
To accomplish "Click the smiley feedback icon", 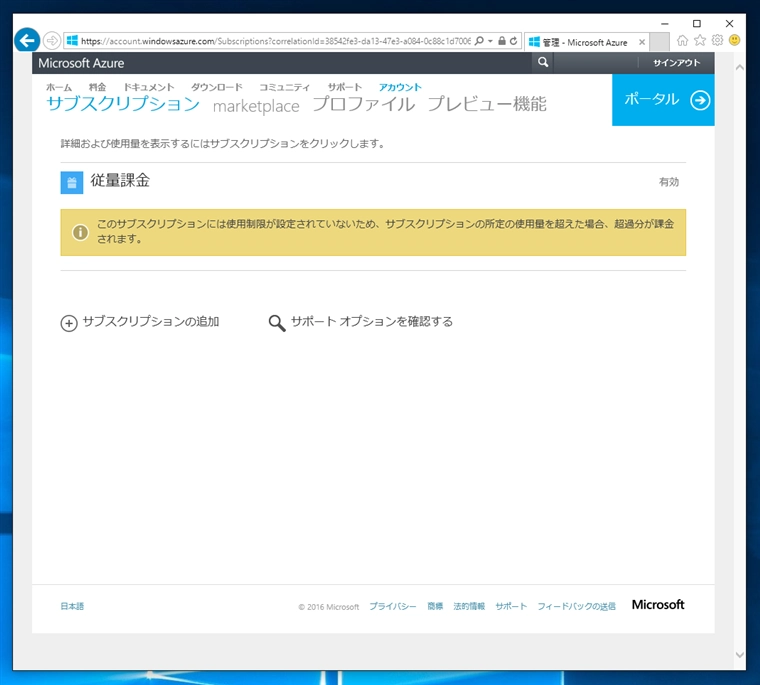I will click(x=735, y=40).
